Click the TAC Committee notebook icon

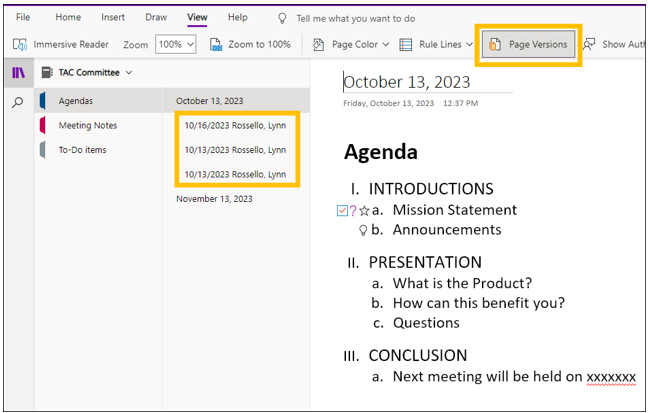(47, 73)
